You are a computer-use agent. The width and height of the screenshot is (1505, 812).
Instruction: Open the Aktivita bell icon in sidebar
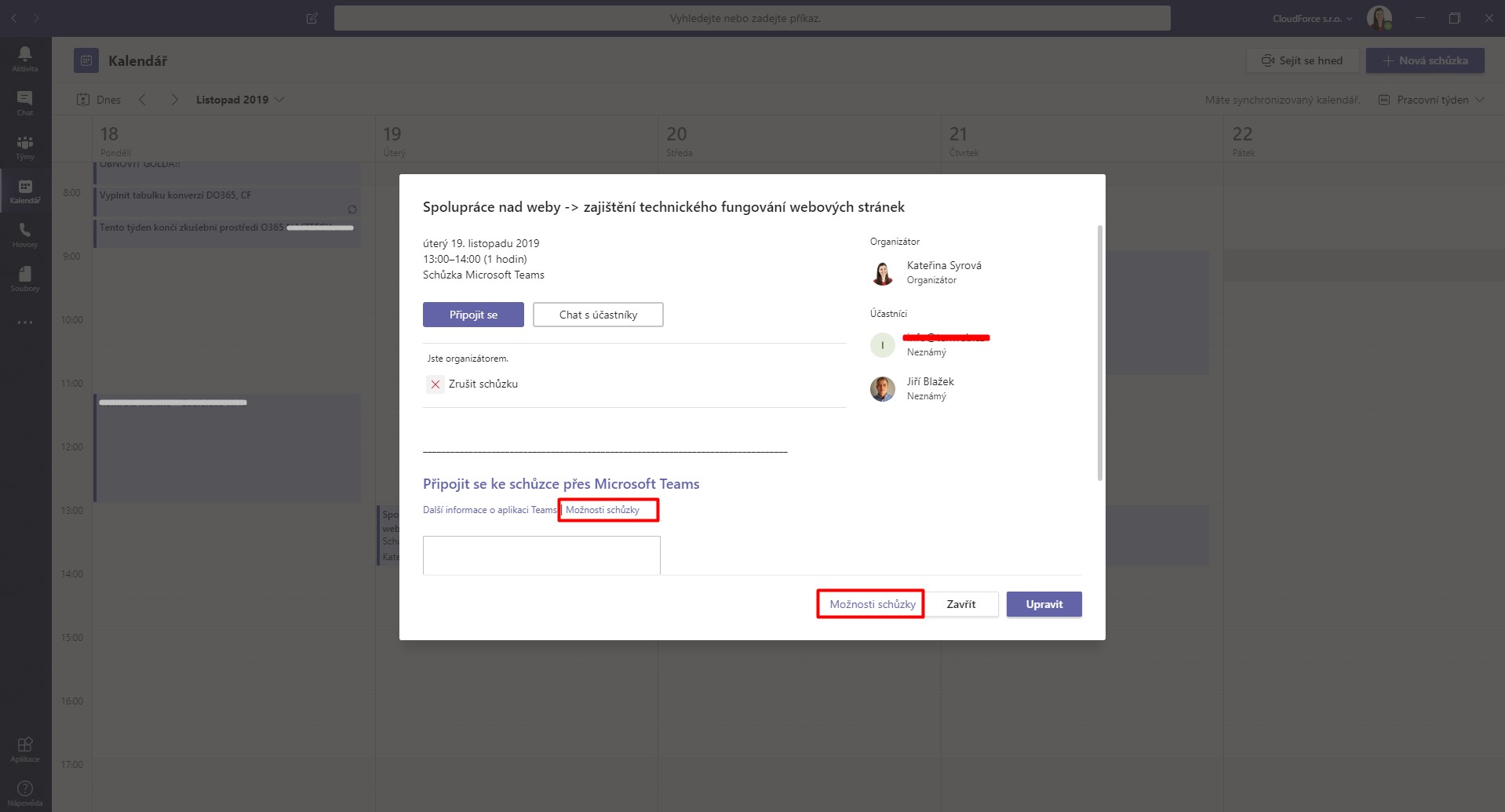click(25, 58)
